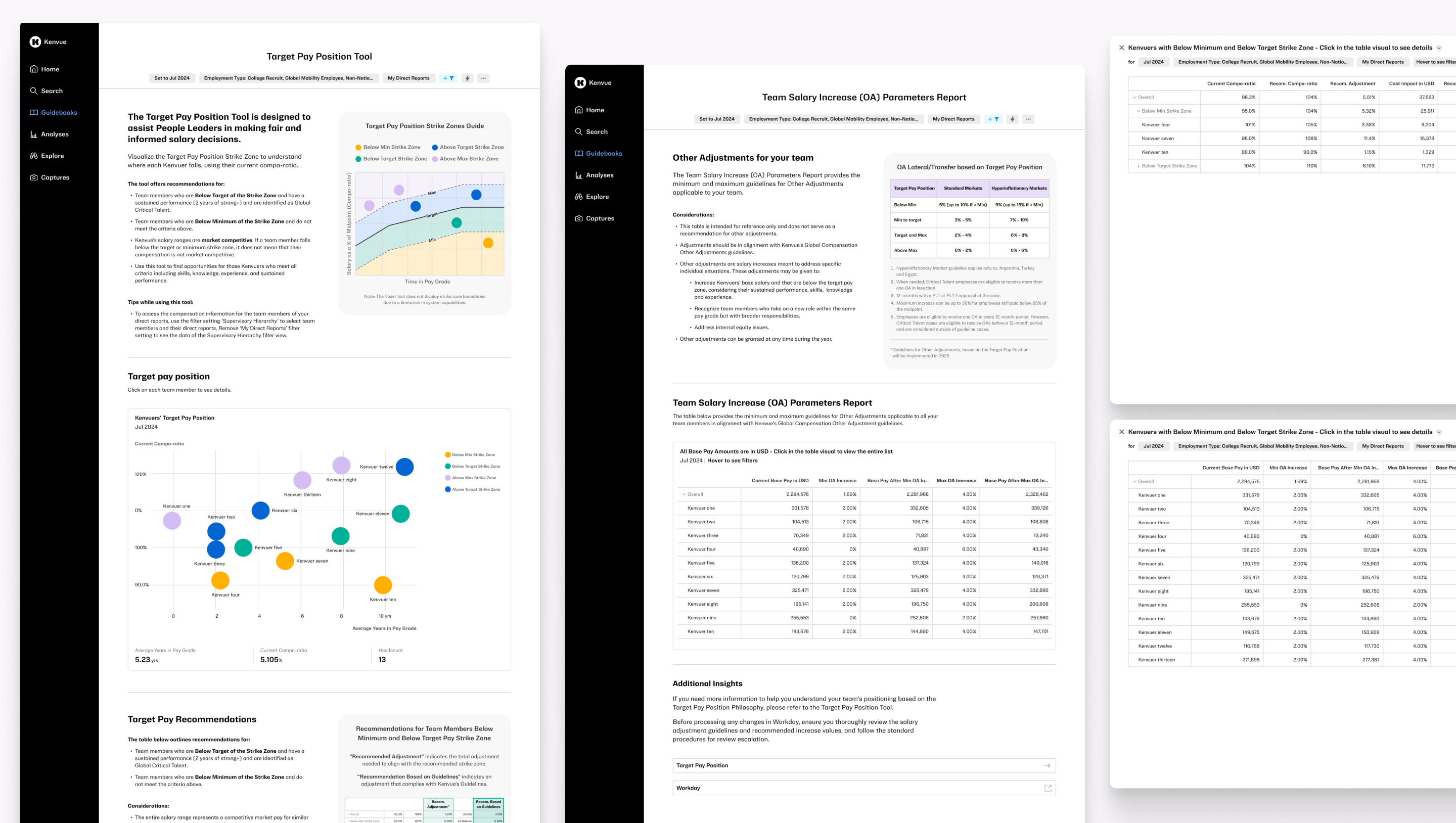This screenshot has width=1456, height=823.
Task: Go to Captures in Salary Increase report sidebar
Action: pyautogui.click(x=594, y=218)
